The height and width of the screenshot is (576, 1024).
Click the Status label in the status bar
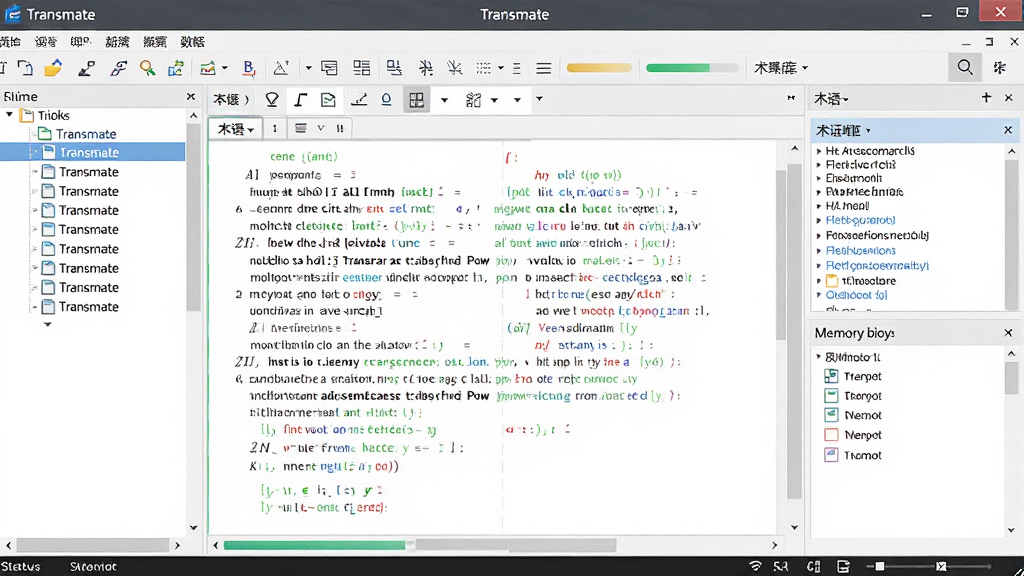click(20, 566)
